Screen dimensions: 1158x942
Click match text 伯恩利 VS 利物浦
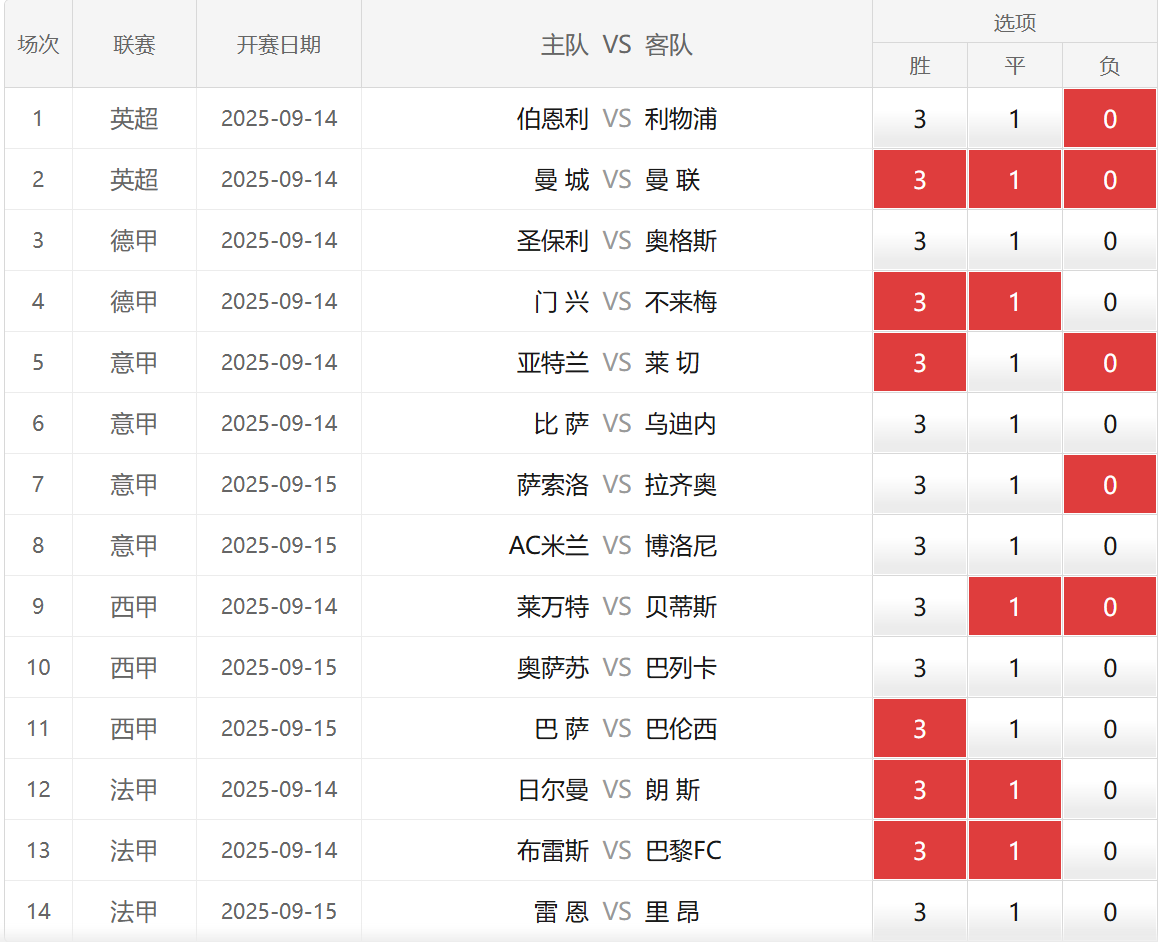click(x=617, y=119)
